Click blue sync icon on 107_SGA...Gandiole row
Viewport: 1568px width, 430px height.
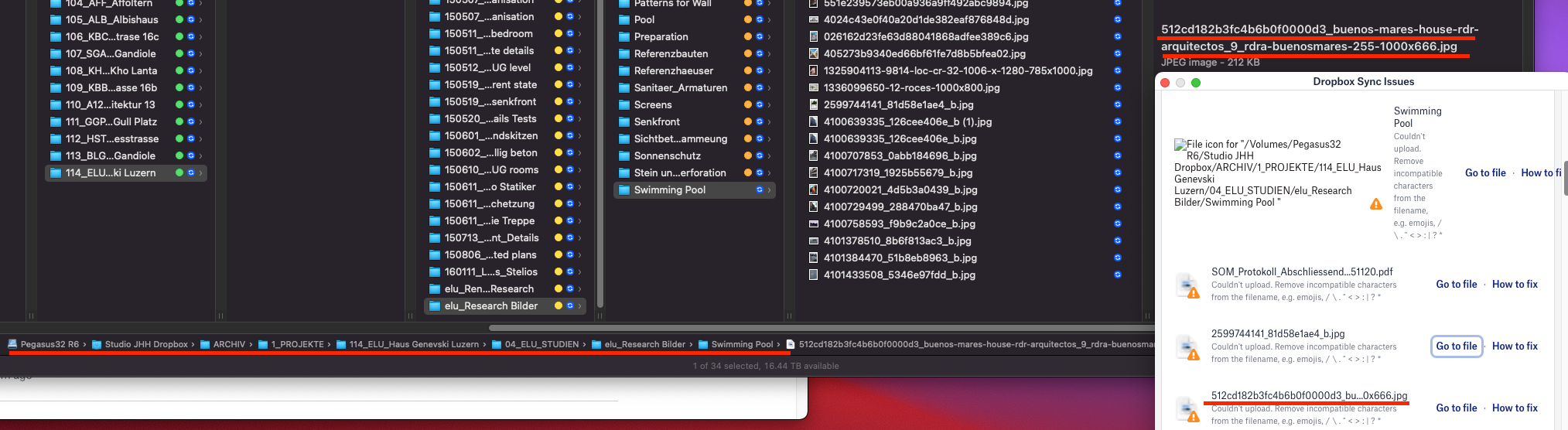click(191, 53)
